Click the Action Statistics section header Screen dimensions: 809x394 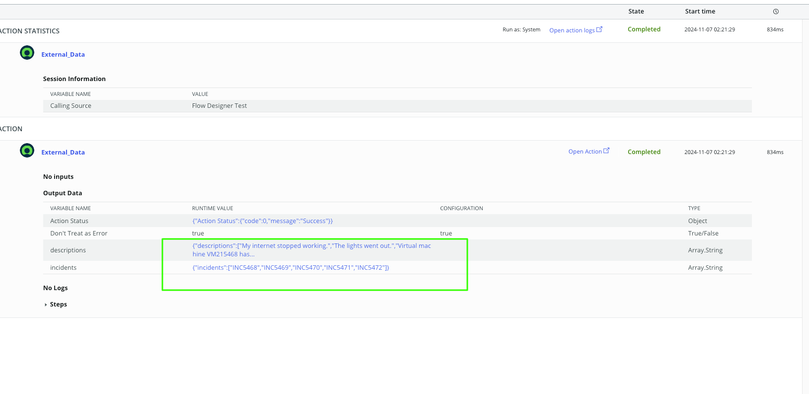pos(29,31)
